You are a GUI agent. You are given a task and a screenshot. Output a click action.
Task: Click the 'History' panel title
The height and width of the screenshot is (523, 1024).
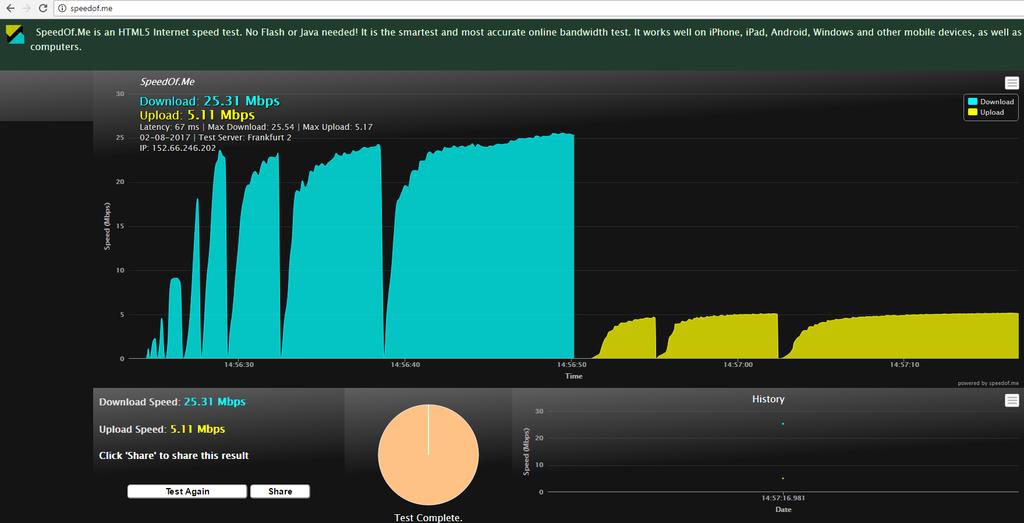click(768, 398)
